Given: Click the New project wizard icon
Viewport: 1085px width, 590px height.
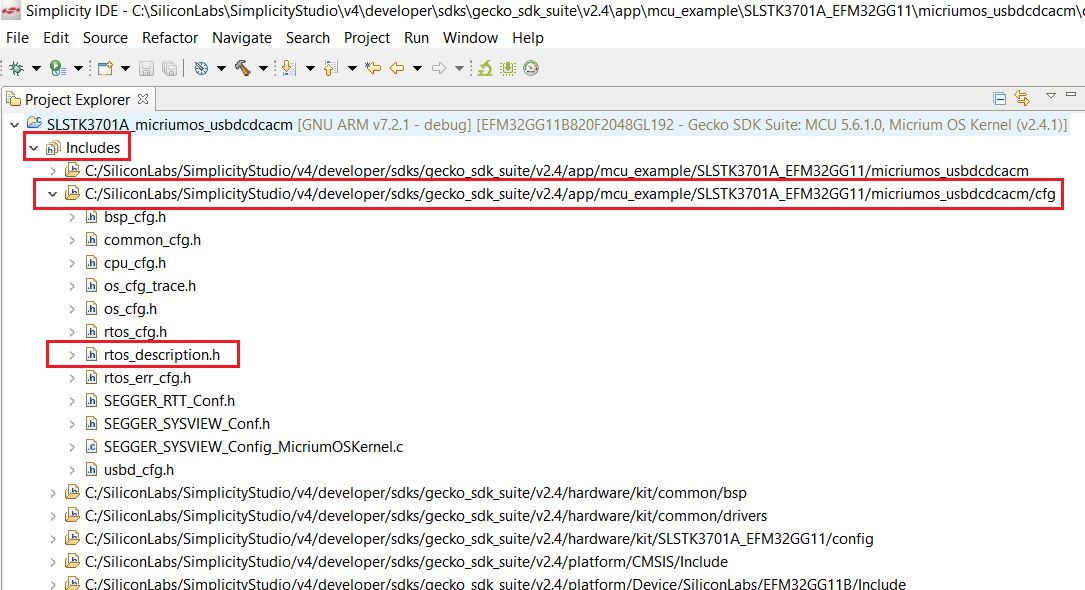Looking at the screenshot, I should tap(102, 68).
